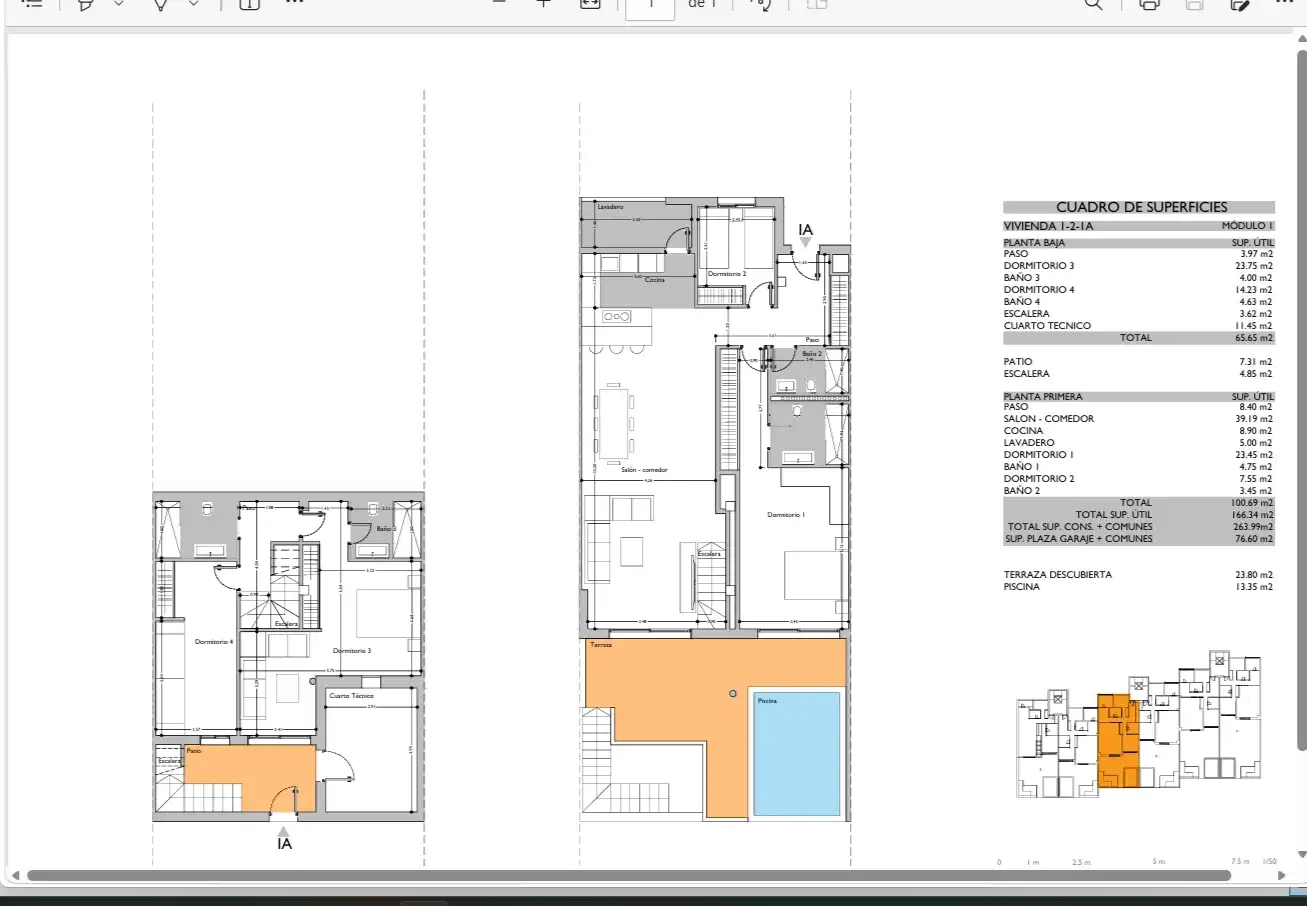Open more options ellipsis on right toolbar
1307x906 pixels.
1285,3
